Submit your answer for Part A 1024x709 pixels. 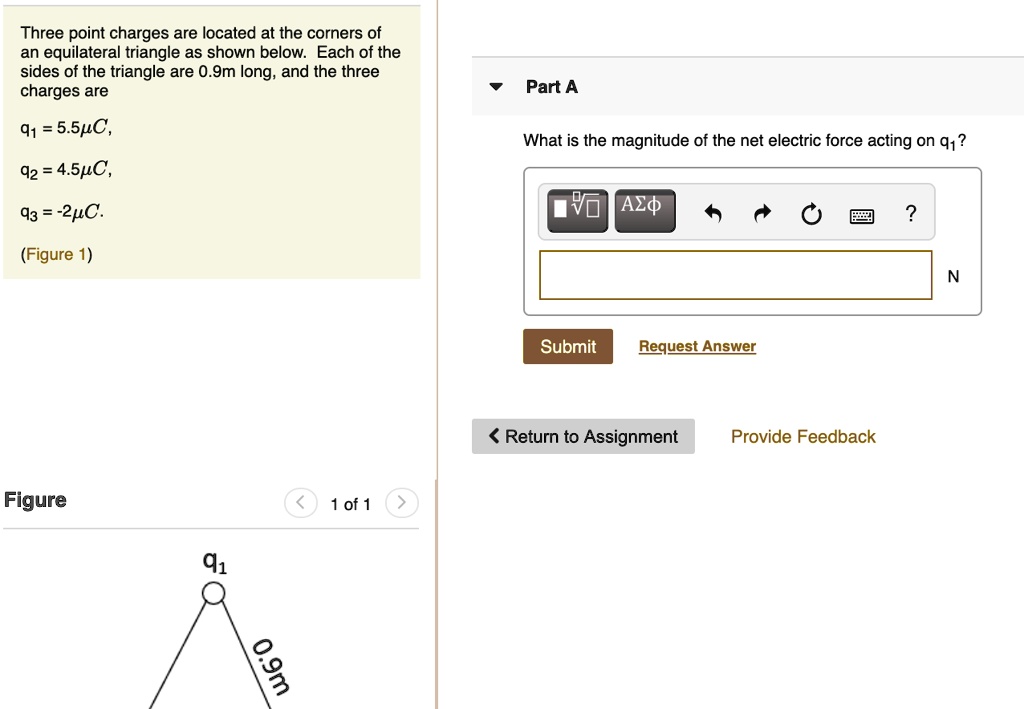(567, 346)
